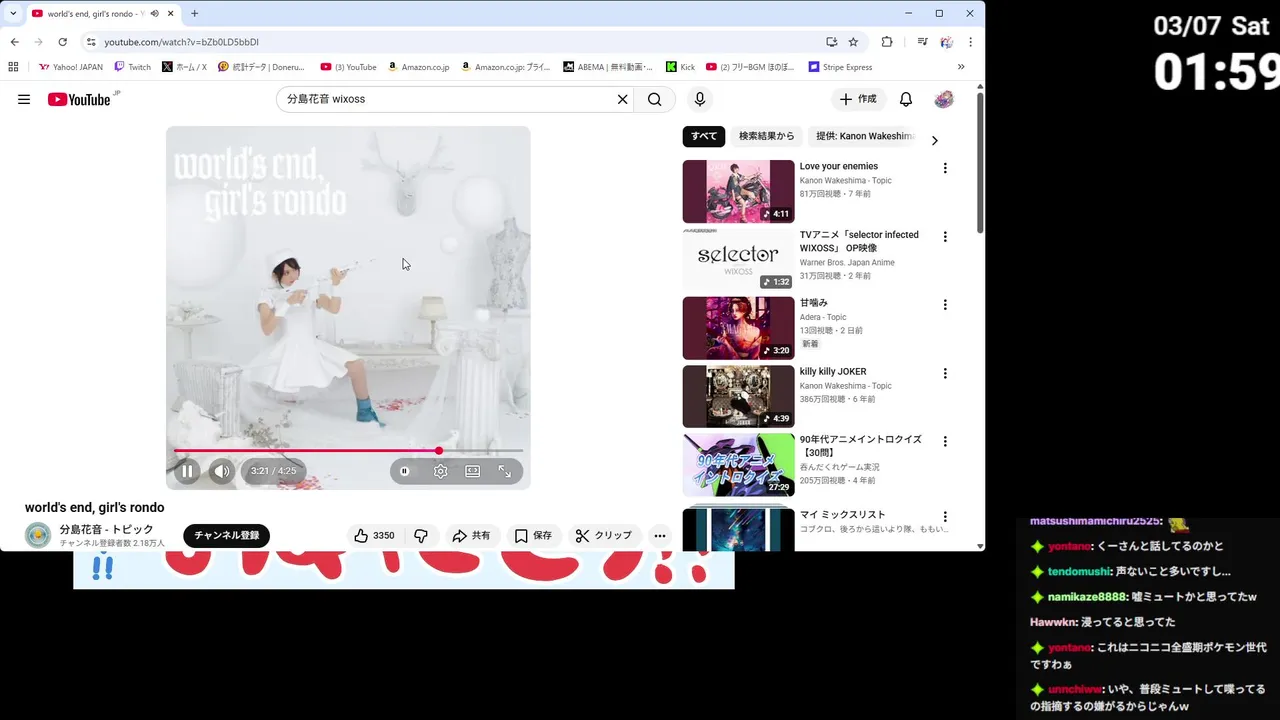Viewport: 1280px width, 720px height.
Task: Open the 分島花音 - トピック channel link
Action: 106,529
